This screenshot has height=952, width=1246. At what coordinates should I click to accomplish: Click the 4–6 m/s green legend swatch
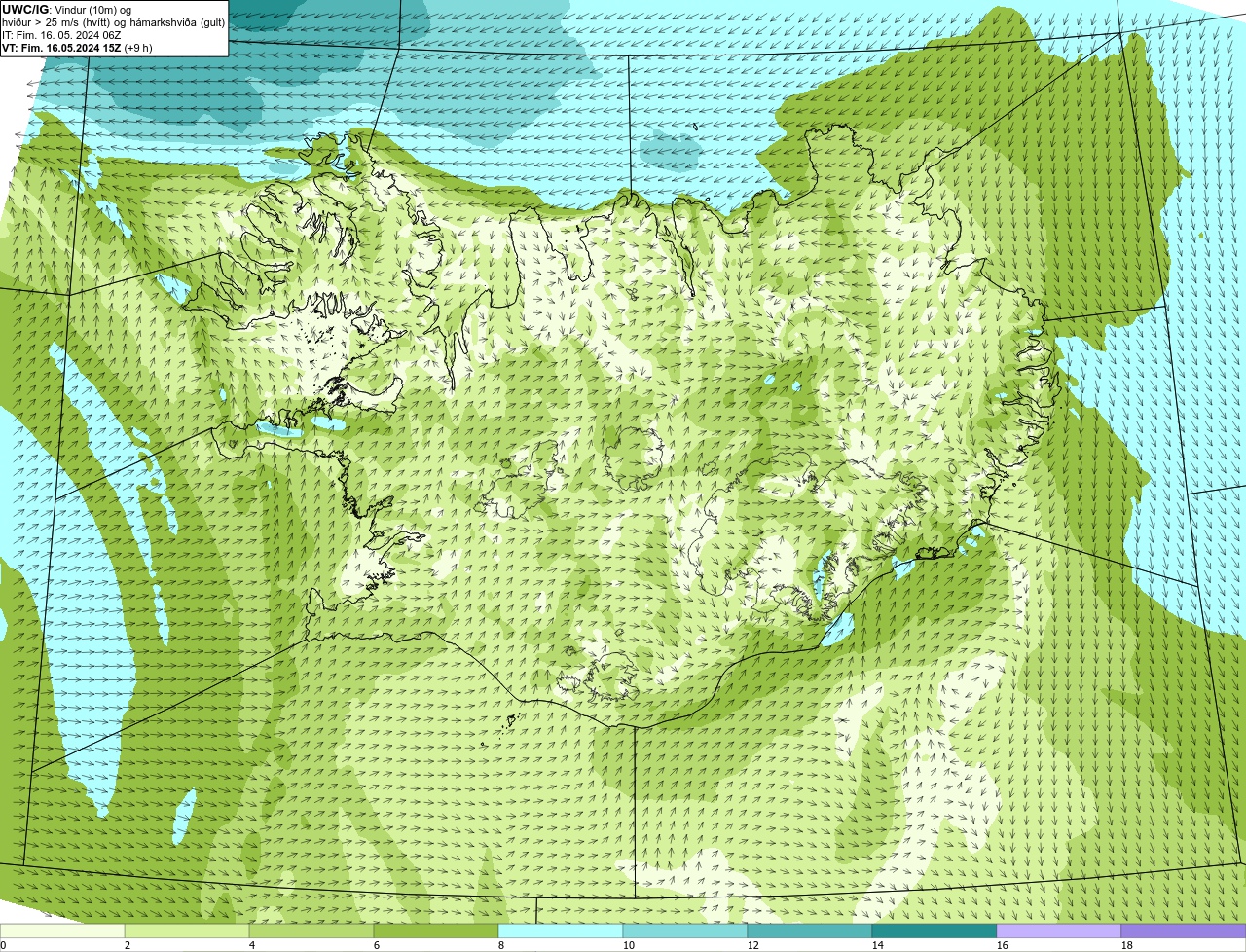click(311, 931)
